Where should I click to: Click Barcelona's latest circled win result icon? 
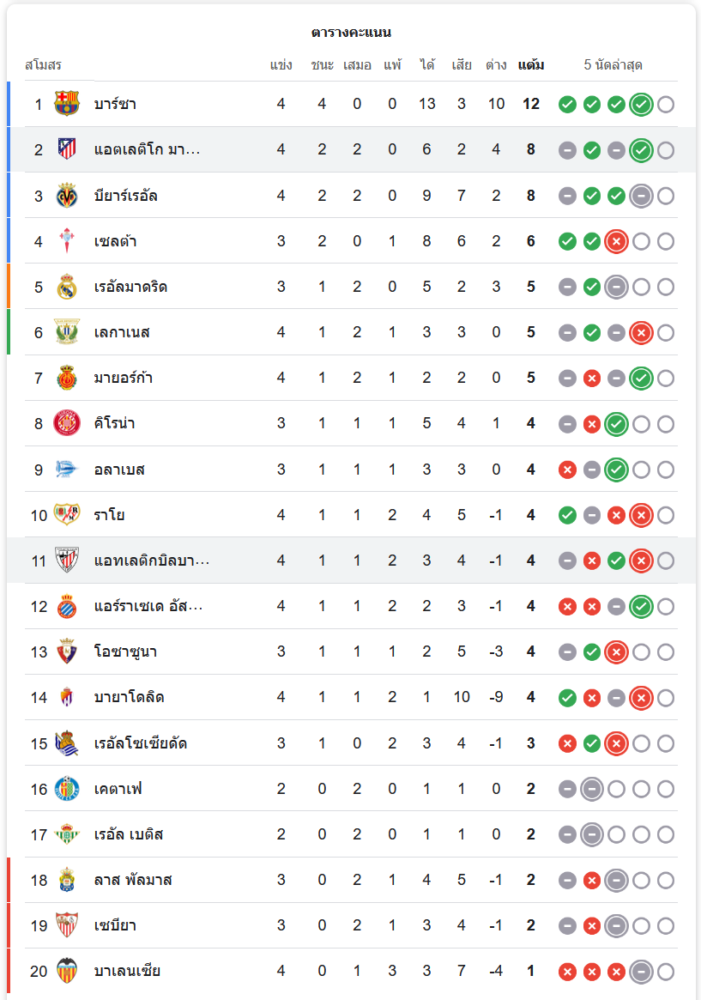641,104
